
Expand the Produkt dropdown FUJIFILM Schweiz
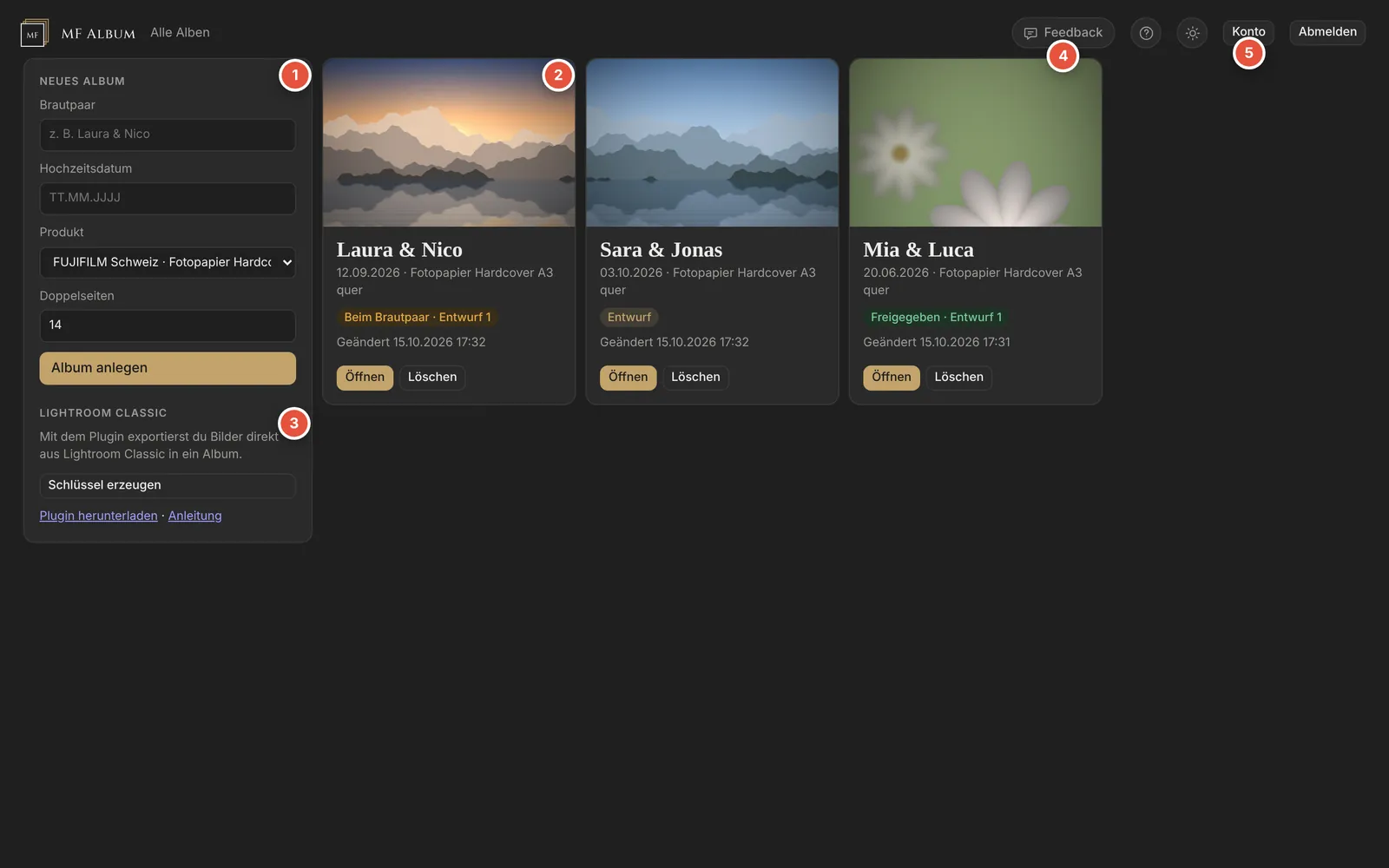pyautogui.click(x=168, y=262)
